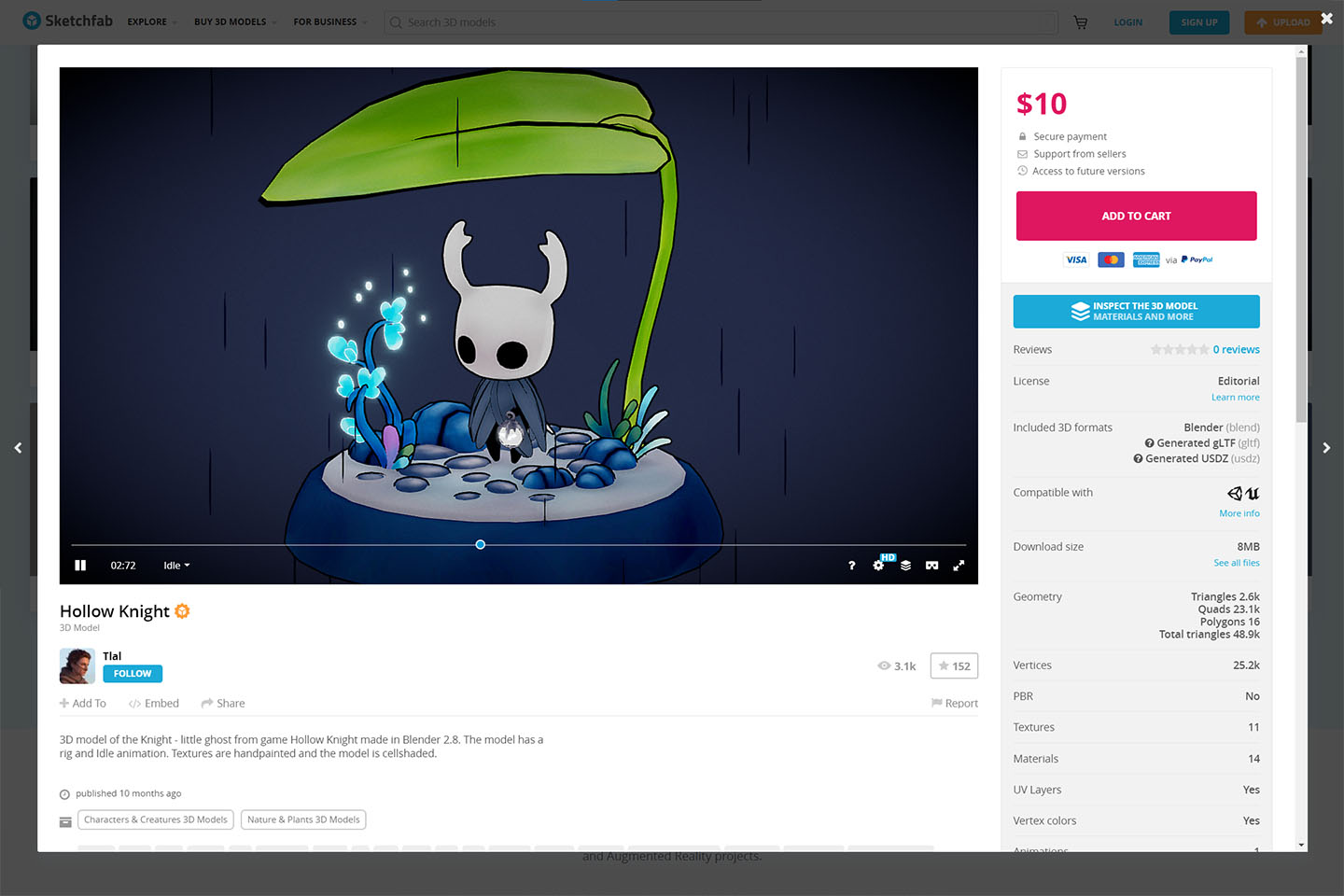The width and height of the screenshot is (1344, 896).
Task: Click the $10 price text
Action: pyautogui.click(x=1042, y=104)
